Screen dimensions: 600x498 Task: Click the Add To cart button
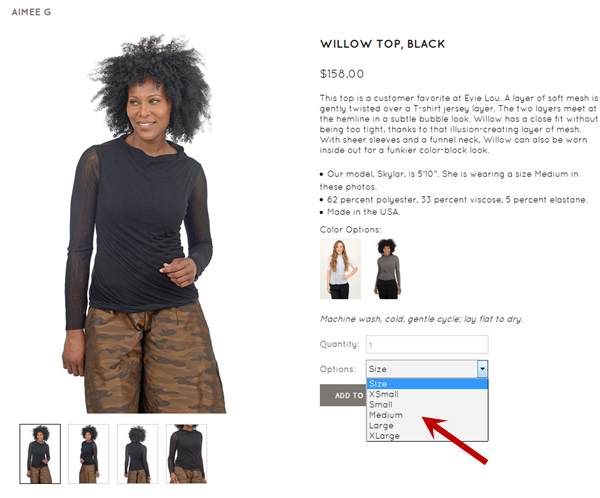[343, 395]
